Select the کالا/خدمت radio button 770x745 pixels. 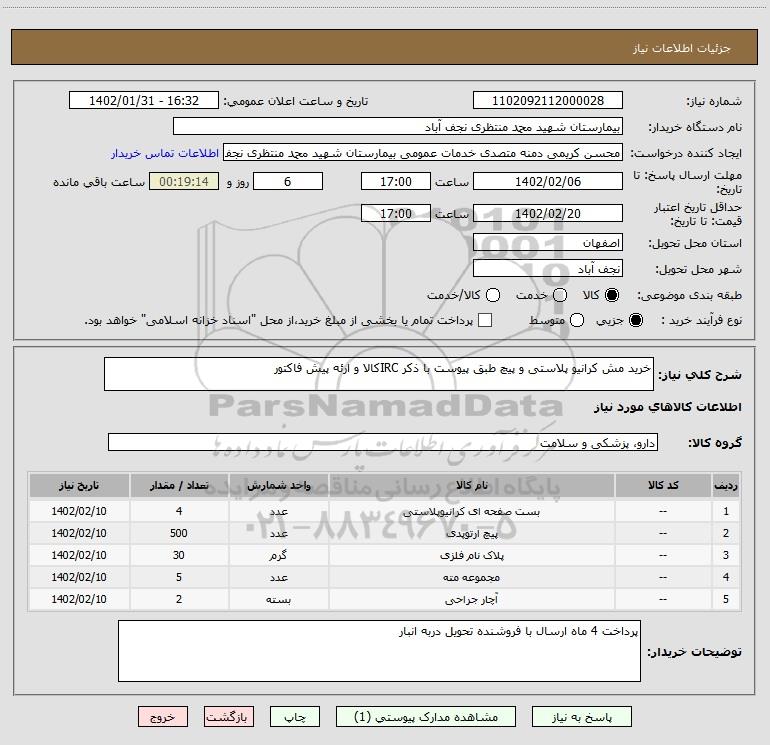point(493,295)
